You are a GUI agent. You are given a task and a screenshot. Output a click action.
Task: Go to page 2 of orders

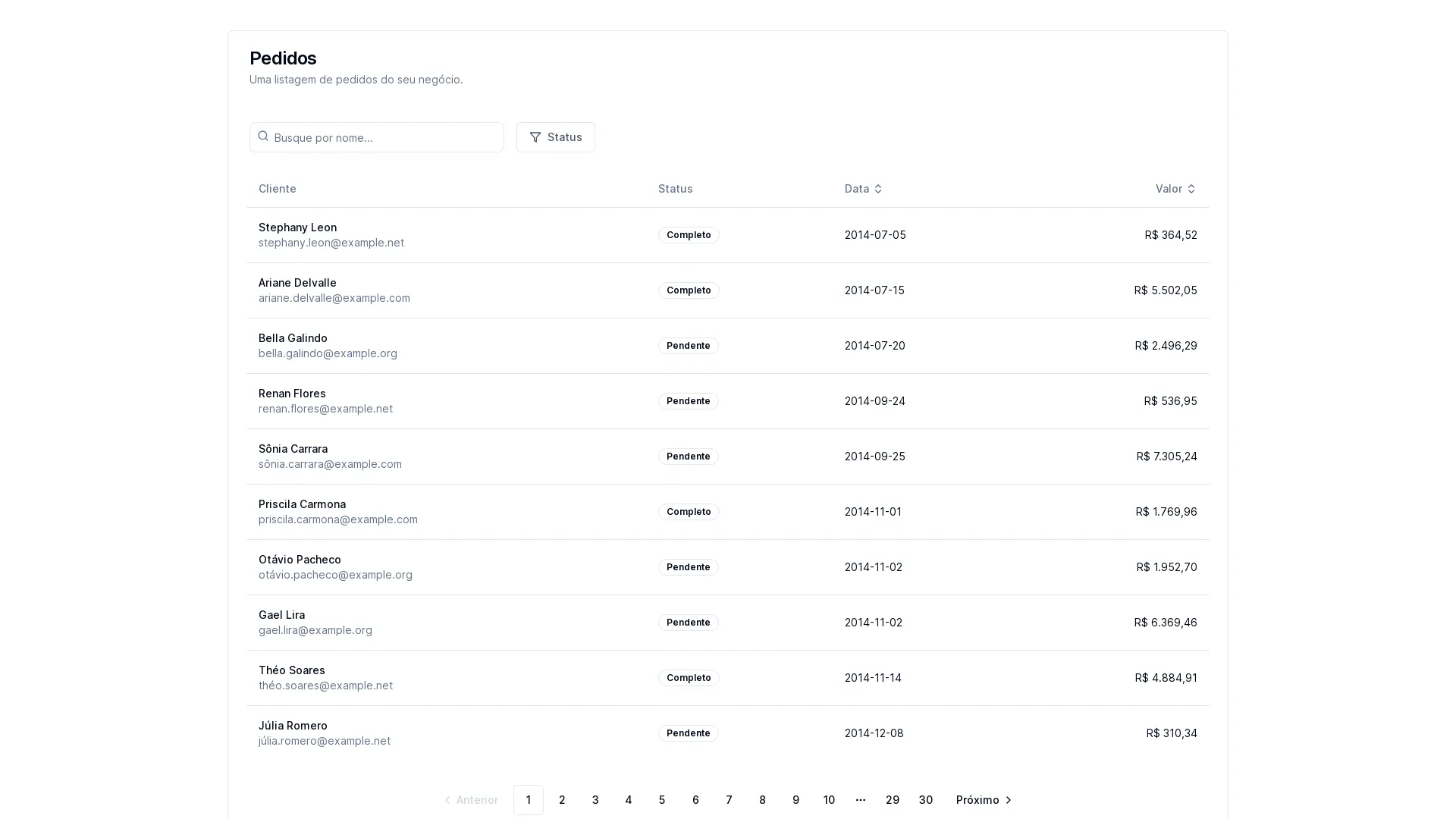point(562,800)
